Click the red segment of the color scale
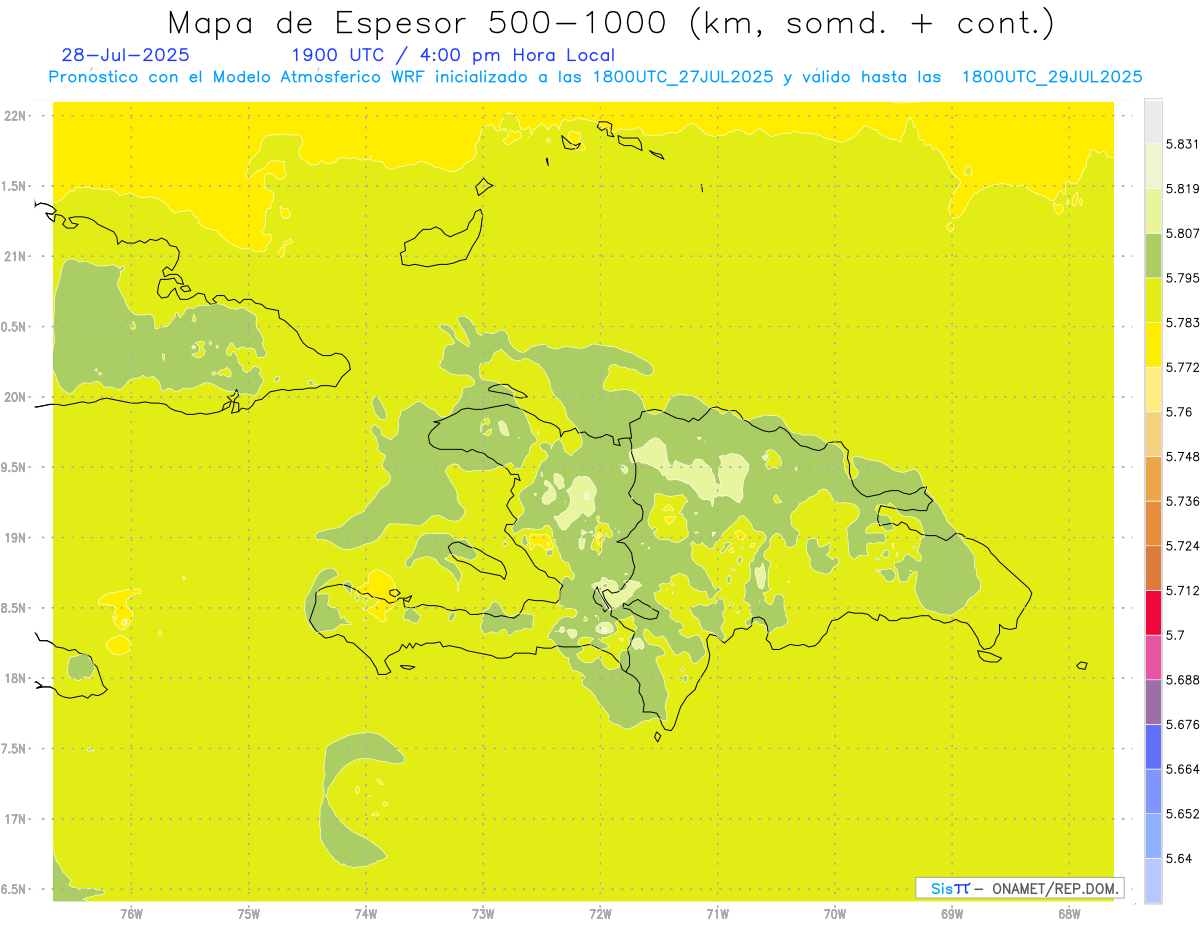This screenshot has height=927, width=1200. [1153, 612]
